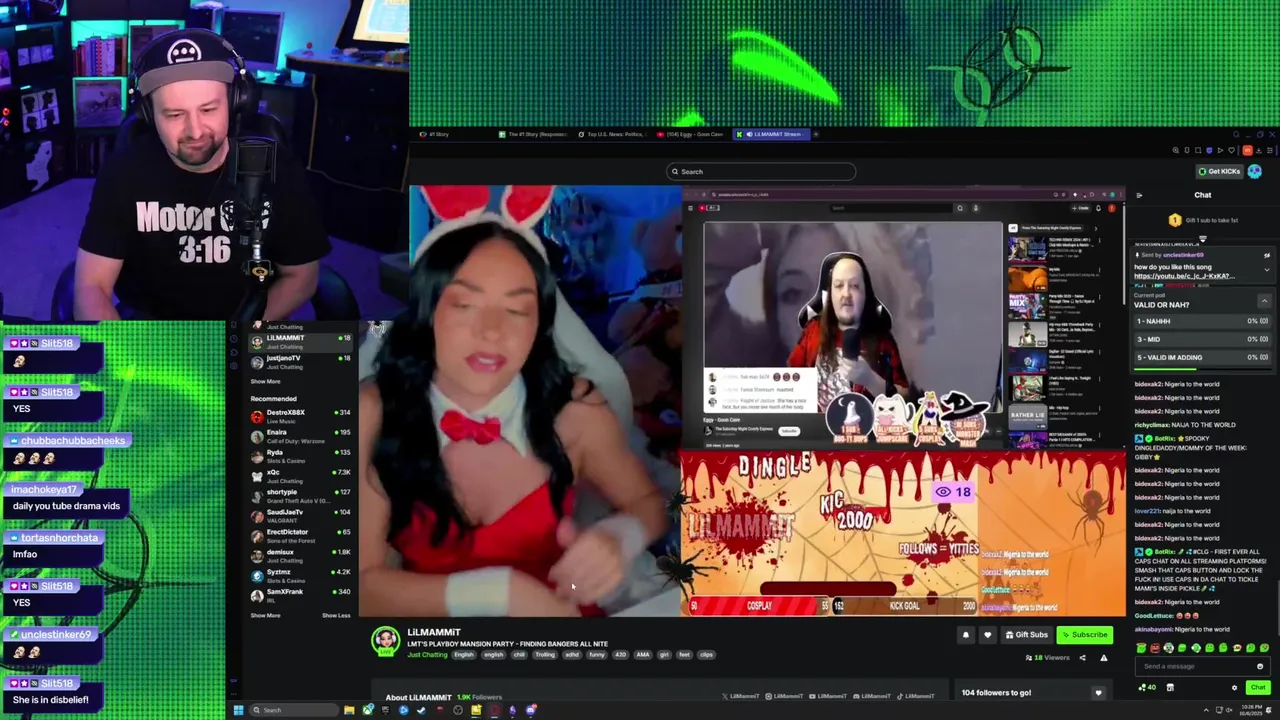Click the notification bell beside Gift Subs
1280x720 pixels.
point(966,635)
